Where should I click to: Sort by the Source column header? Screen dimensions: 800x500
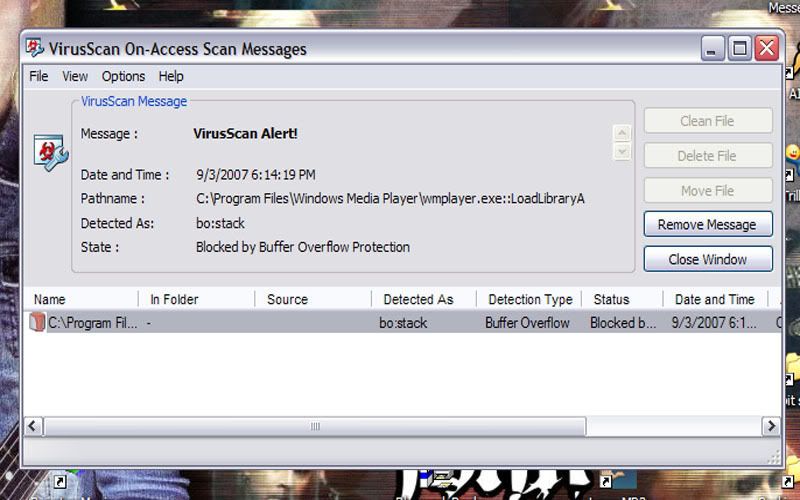coord(313,299)
